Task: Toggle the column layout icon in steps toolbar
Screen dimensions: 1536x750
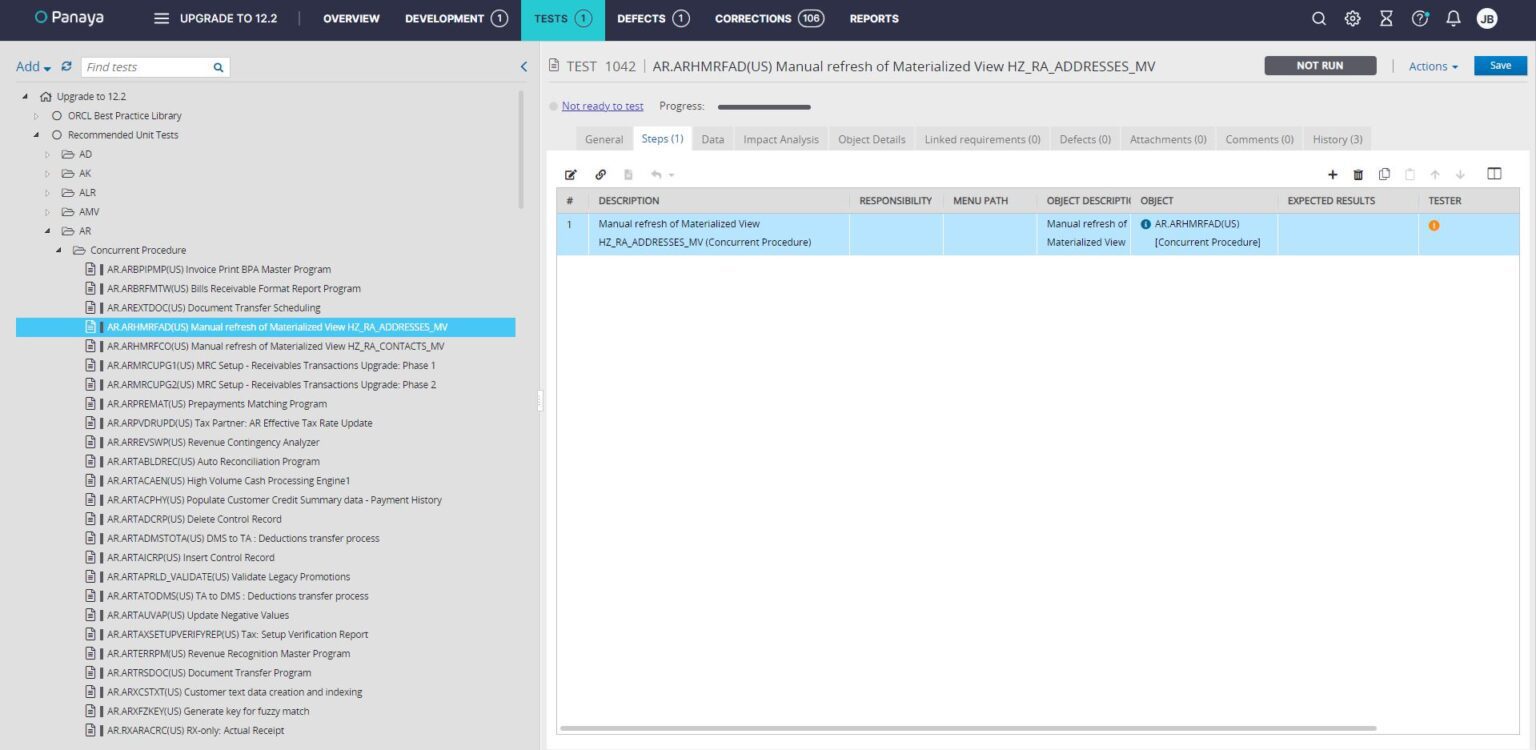Action: pyautogui.click(x=1494, y=174)
